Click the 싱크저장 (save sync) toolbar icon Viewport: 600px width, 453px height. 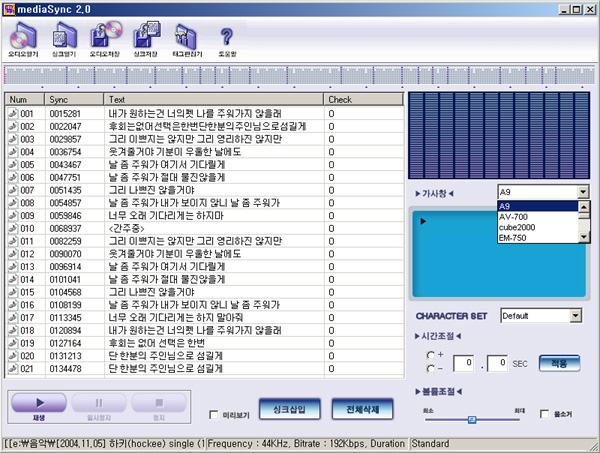146,36
